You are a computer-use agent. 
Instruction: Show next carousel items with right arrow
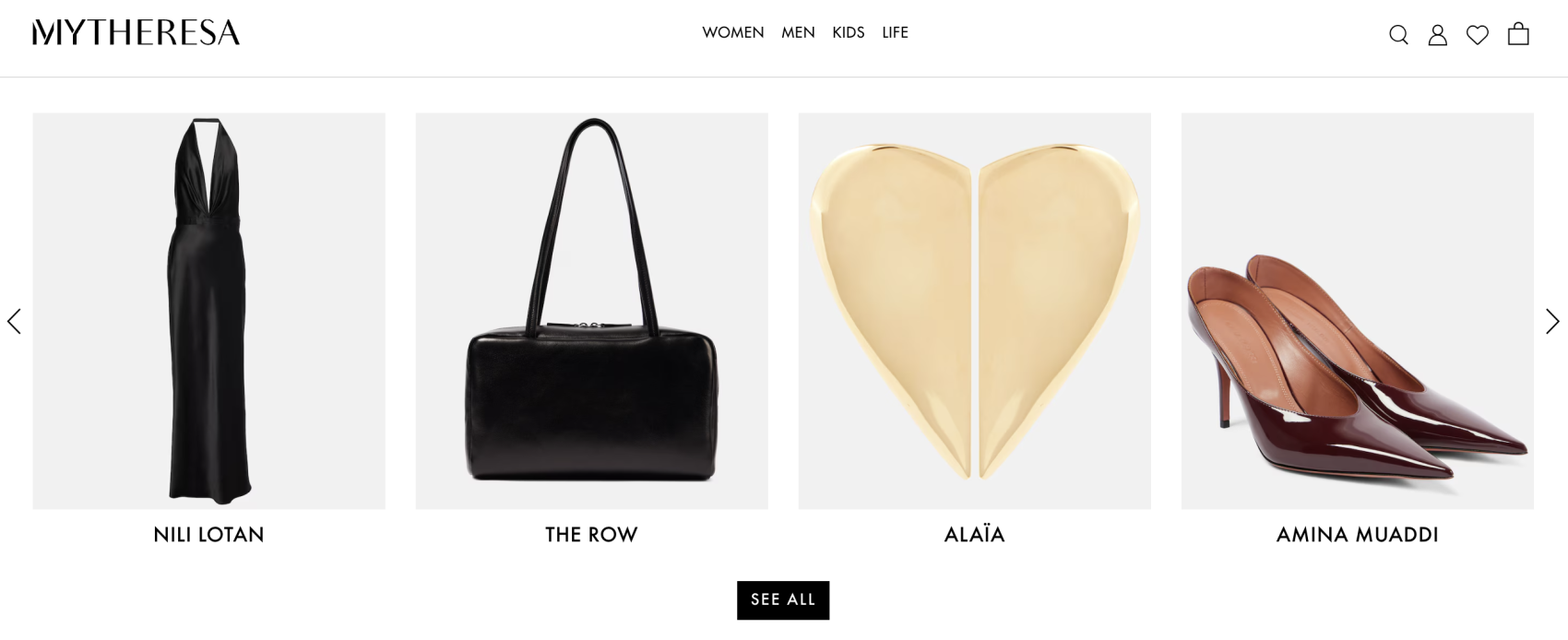(x=1552, y=321)
